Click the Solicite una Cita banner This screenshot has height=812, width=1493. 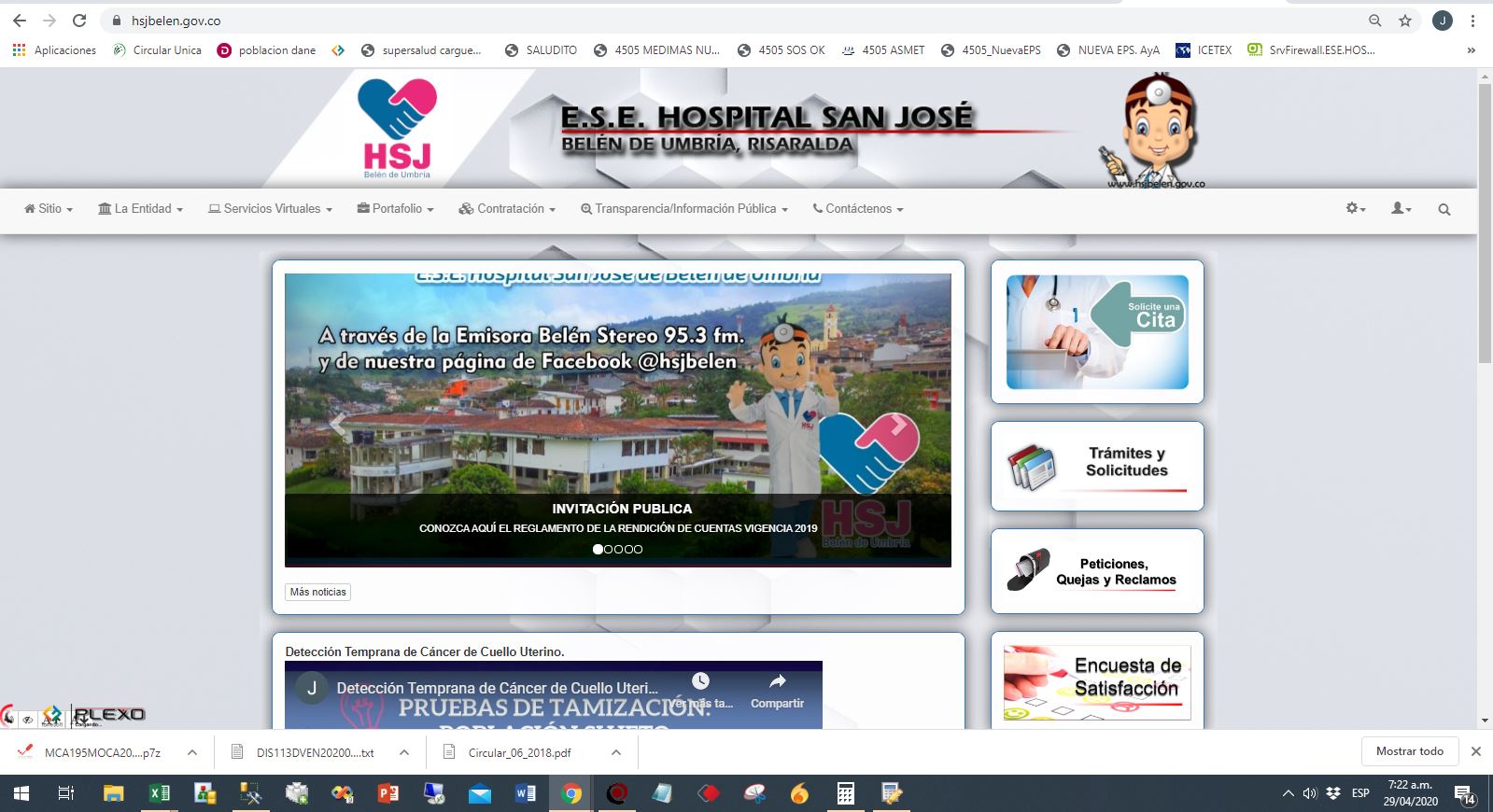(1097, 331)
